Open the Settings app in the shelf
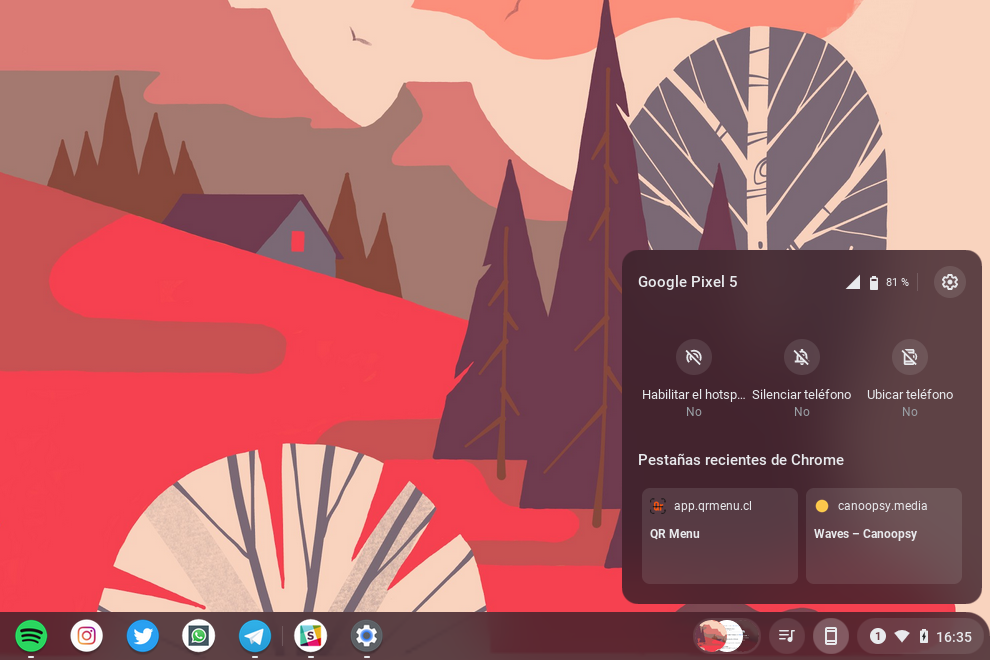990x660 pixels. [x=367, y=635]
